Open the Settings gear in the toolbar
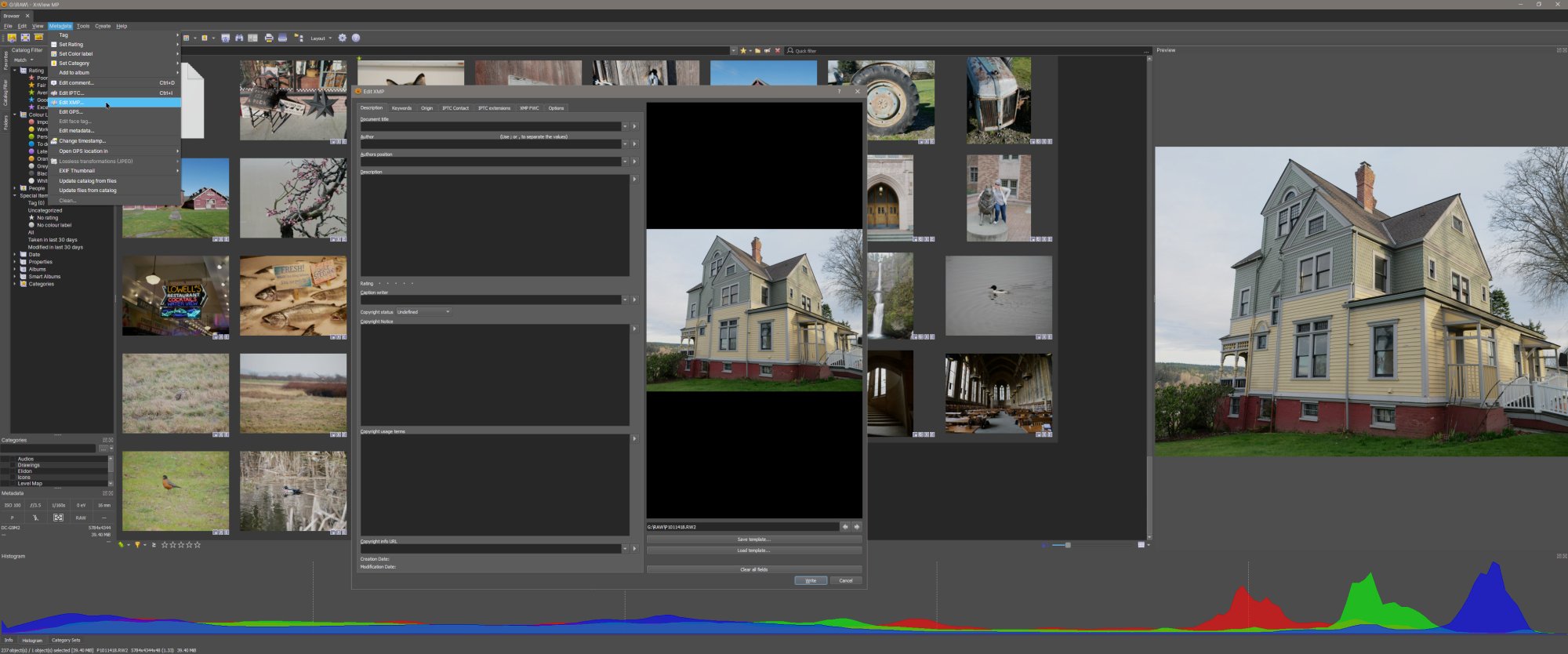This screenshot has height=654, width=1568. (342, 38)
